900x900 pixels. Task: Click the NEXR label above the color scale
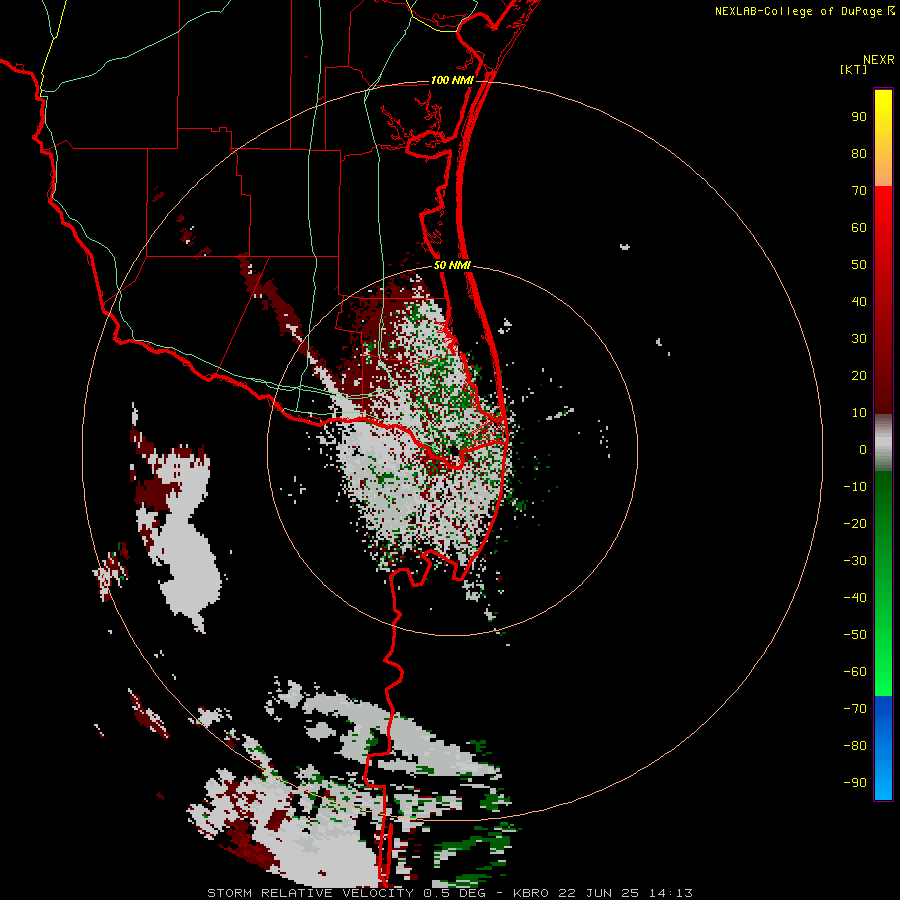point(879,59)
